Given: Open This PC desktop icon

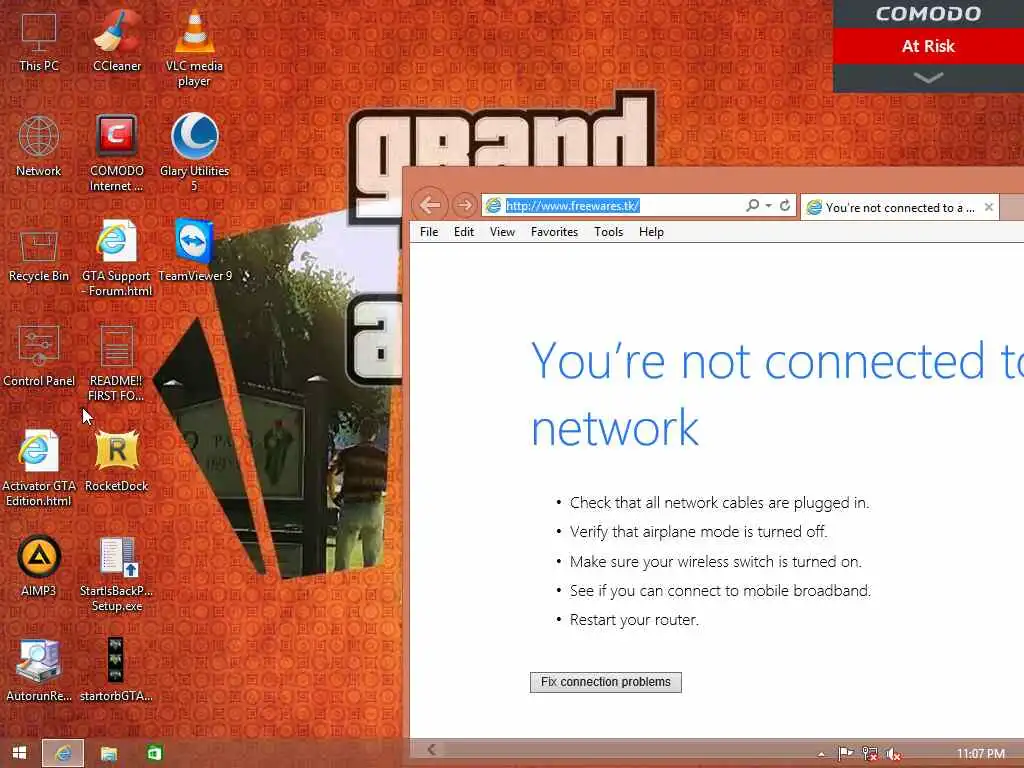Looking at the screenshot, I should point(39,41).
